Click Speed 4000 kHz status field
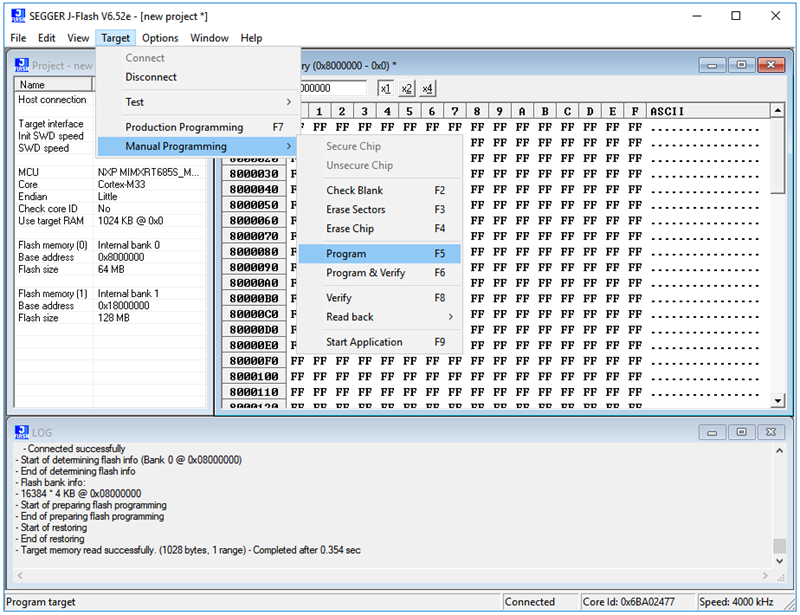 [x=738, y=602]
